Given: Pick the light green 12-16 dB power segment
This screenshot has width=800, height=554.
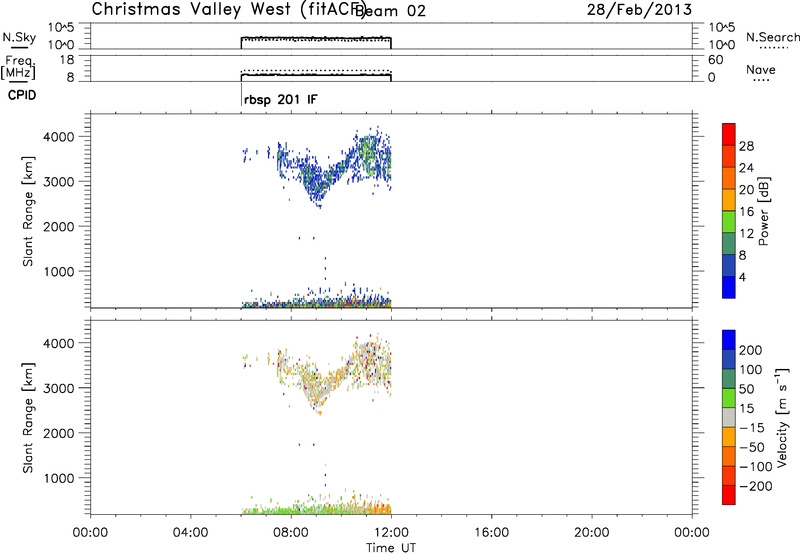Looking at the screenshot, I should (x=729, y=221).
